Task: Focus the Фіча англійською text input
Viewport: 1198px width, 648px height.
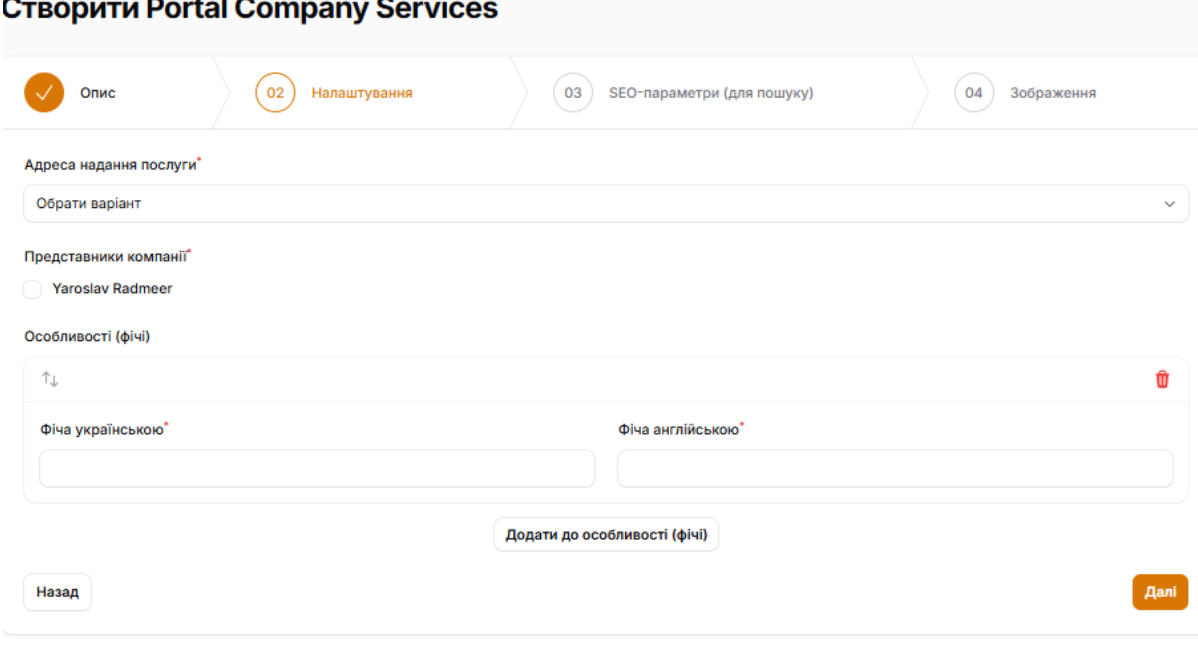Action: [x=895, y=468]
